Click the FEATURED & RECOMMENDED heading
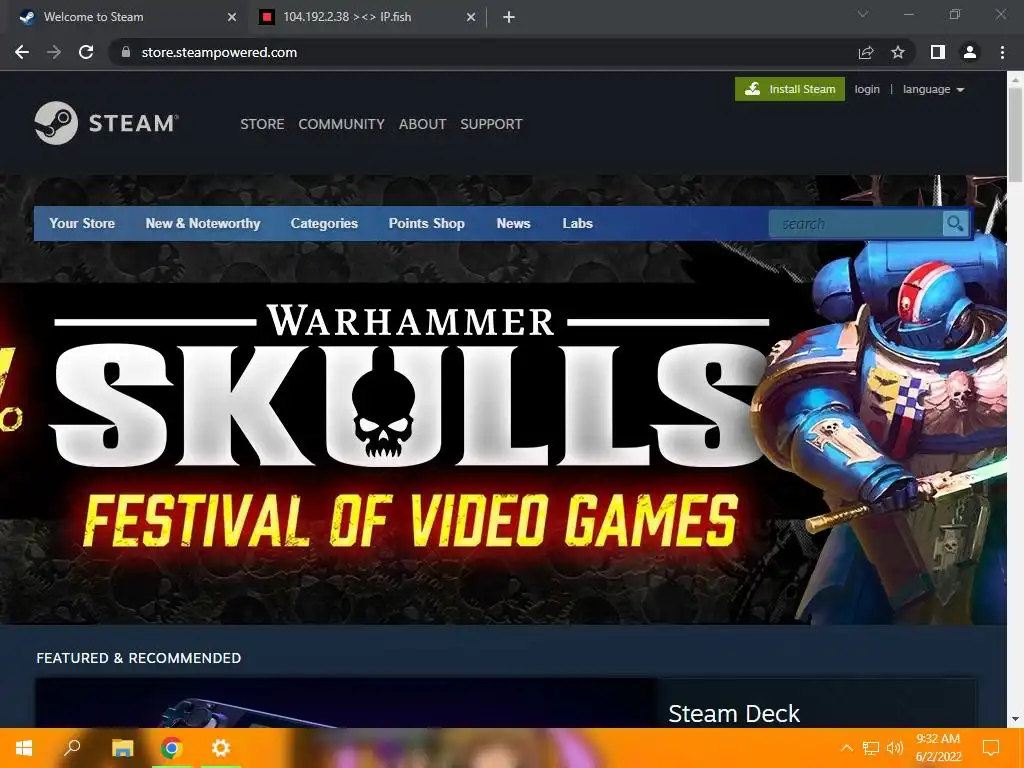The image size is (1024, 768). (138, 658)
